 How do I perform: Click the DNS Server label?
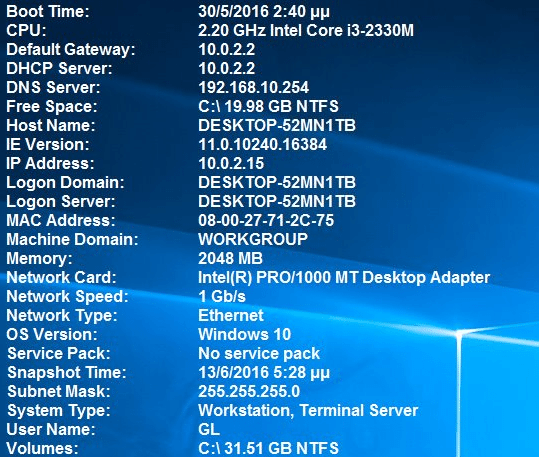click(53, 87)
